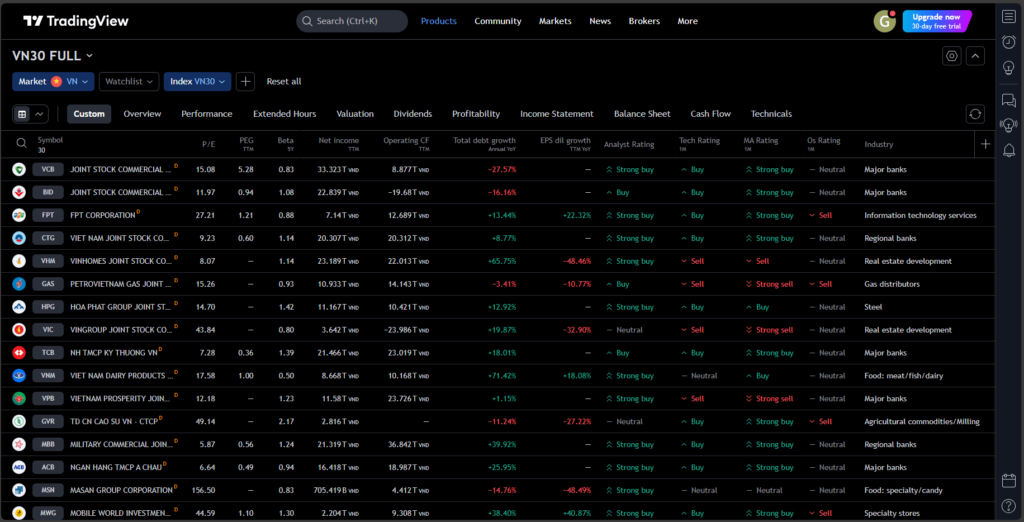
Task: Switch to the Performance tab
Action: (206, 114)
